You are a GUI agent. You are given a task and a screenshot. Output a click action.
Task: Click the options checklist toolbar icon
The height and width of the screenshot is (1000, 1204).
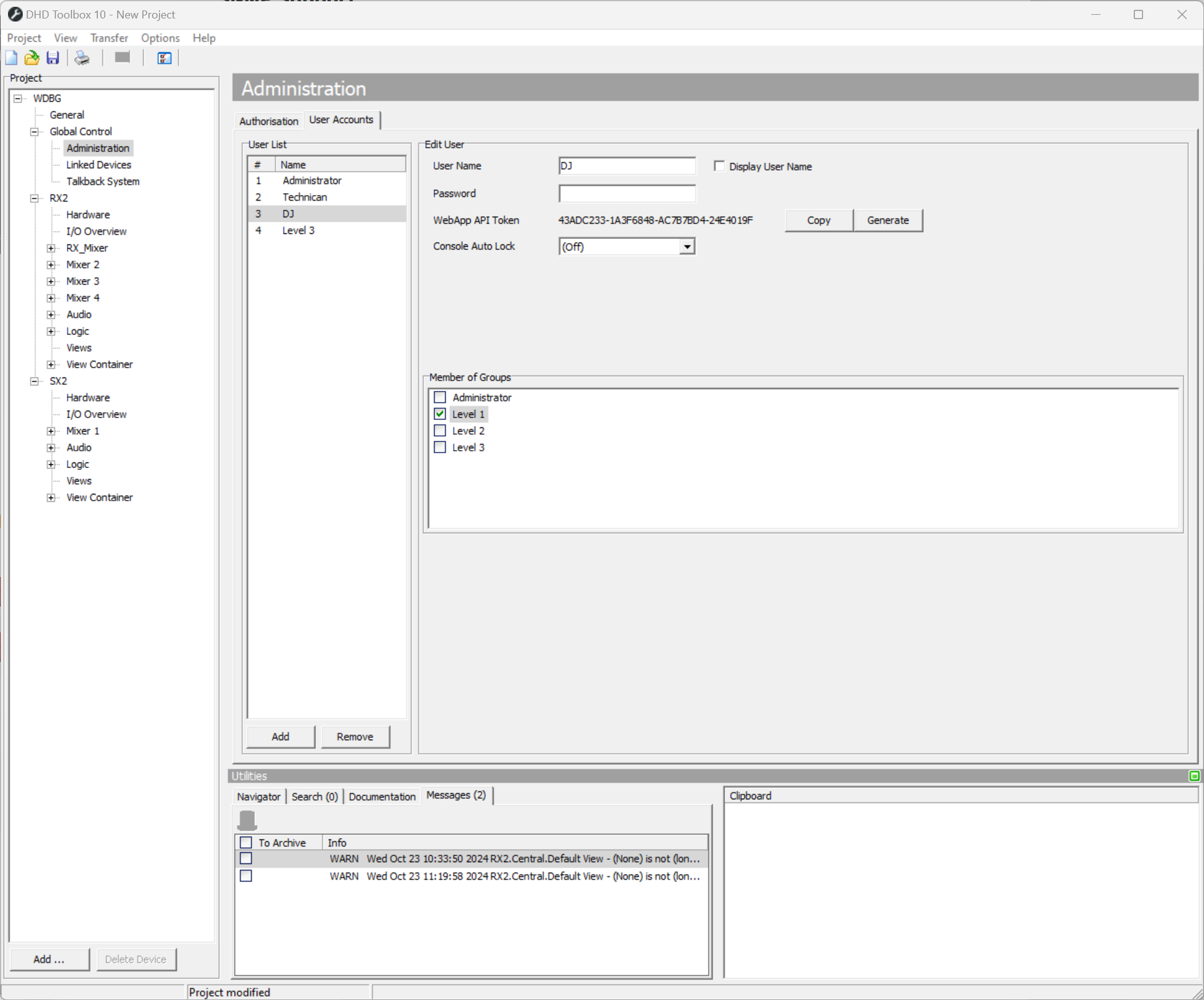coord(164,58)
